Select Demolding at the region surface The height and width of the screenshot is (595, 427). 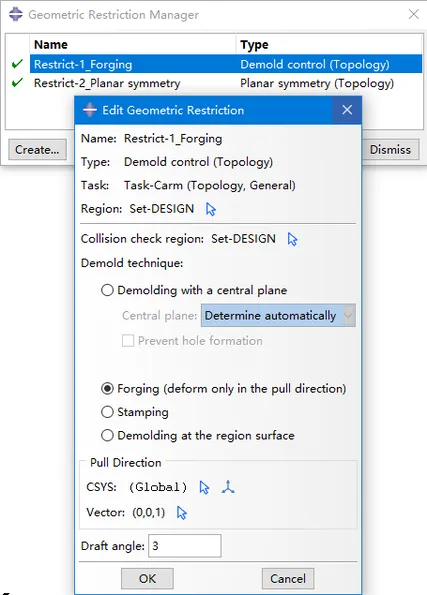pyautogui.click(x=107, y=435)
